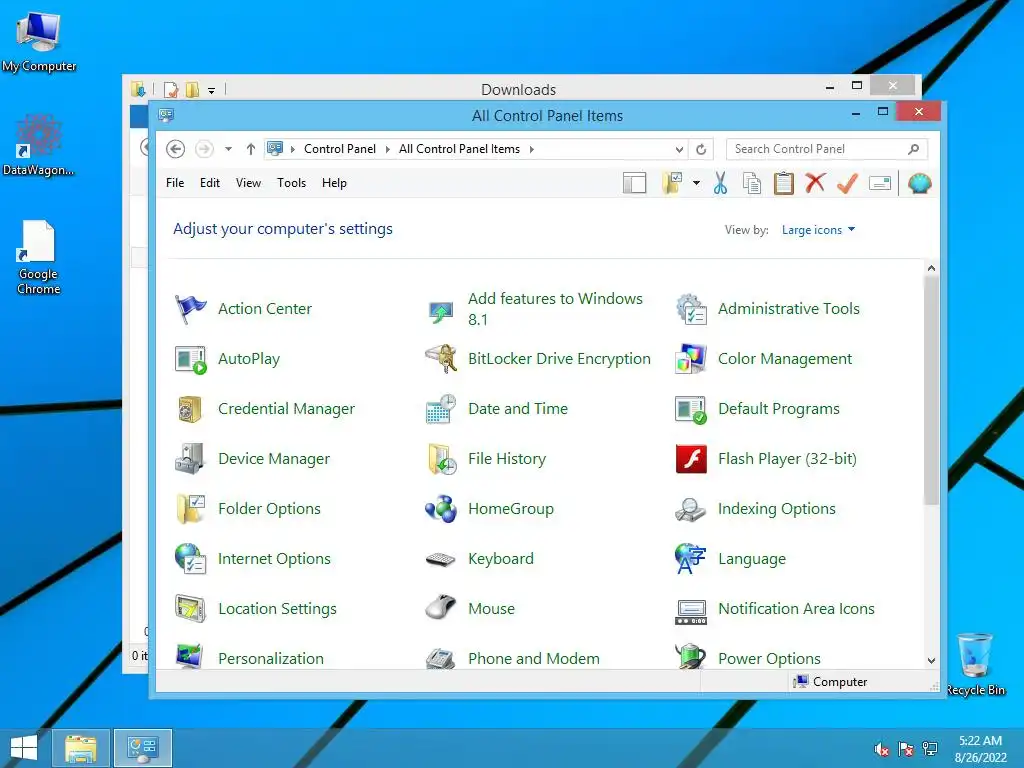Click the vertical scrollbar thumb
Viewport: 1024px width, 768px height.
coord(931,390)
